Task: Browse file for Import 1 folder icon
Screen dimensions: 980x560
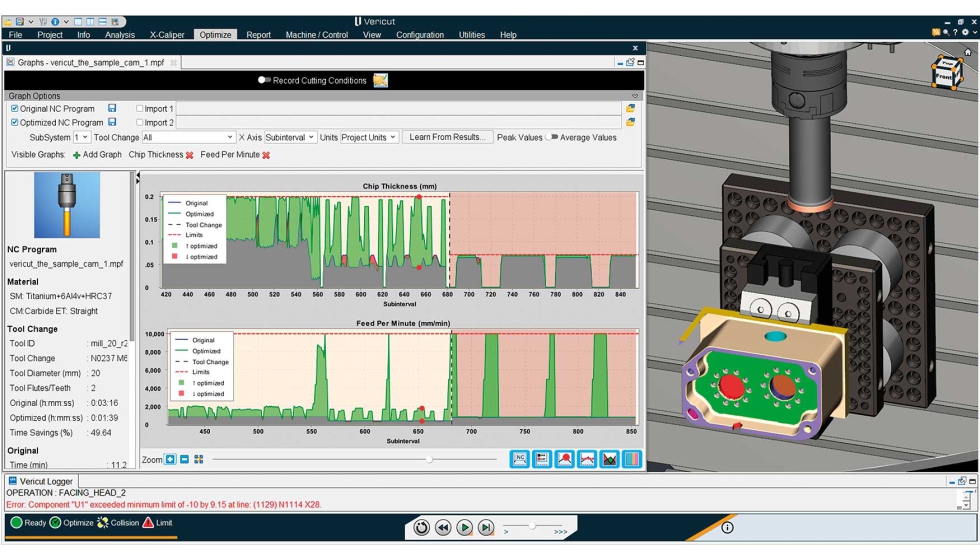Action: [x=630, y=108]
